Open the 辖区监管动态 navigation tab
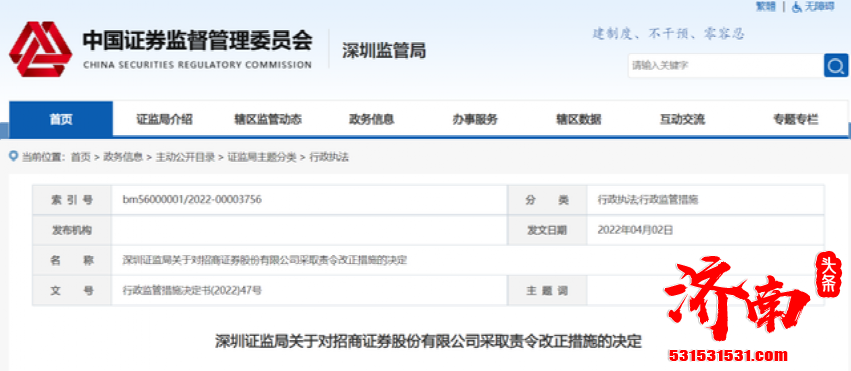851x371 pixels. click(x=268, y=119)
